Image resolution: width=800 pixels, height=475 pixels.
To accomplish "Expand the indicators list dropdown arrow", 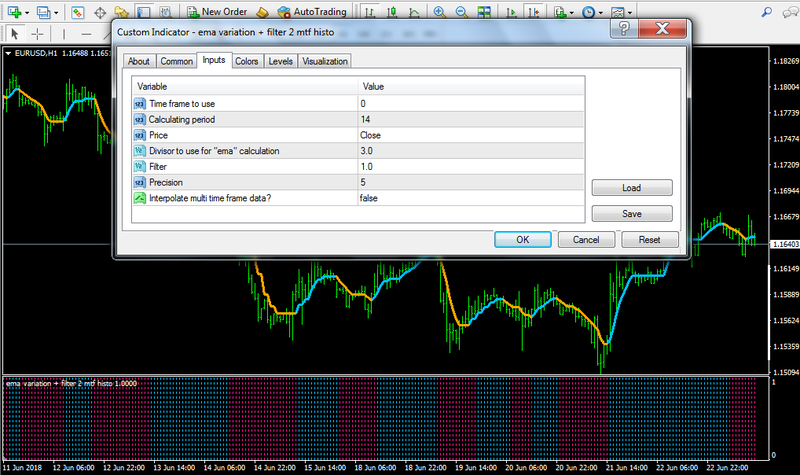I will (574, 13).
